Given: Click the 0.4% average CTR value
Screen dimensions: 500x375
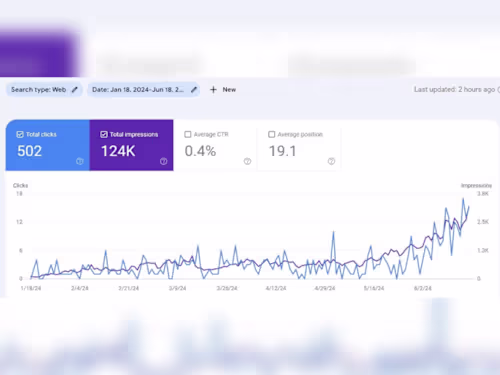Looking at the screenshot, I should [200, 151].
